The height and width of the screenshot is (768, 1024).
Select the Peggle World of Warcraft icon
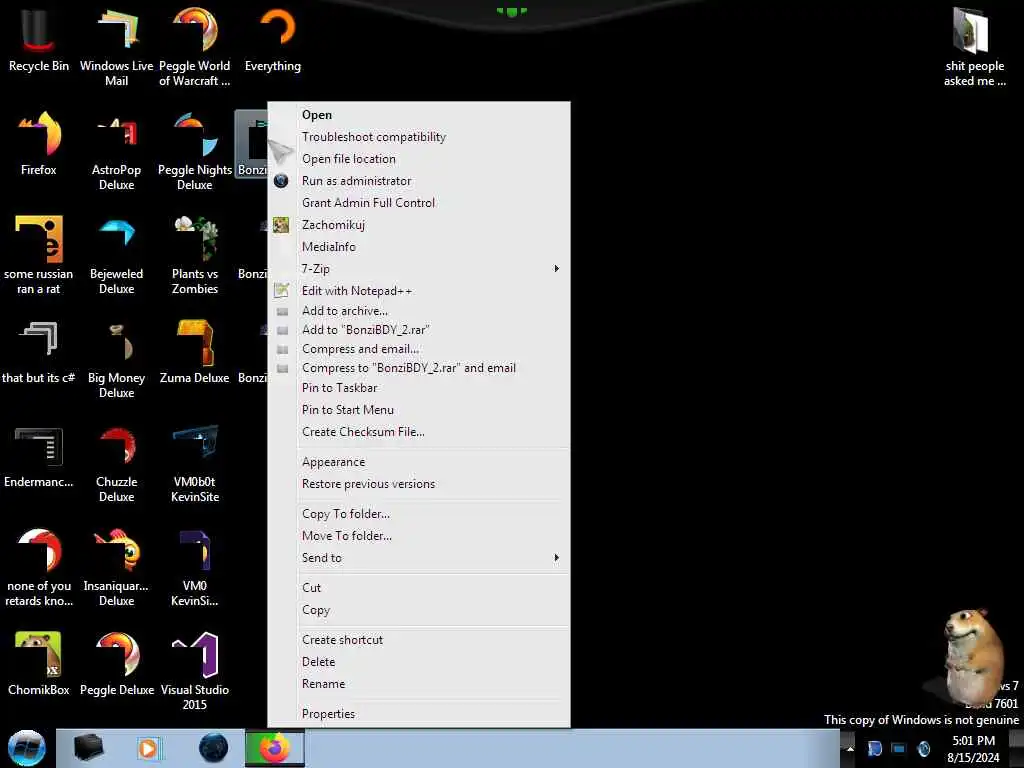click(195, 47)
